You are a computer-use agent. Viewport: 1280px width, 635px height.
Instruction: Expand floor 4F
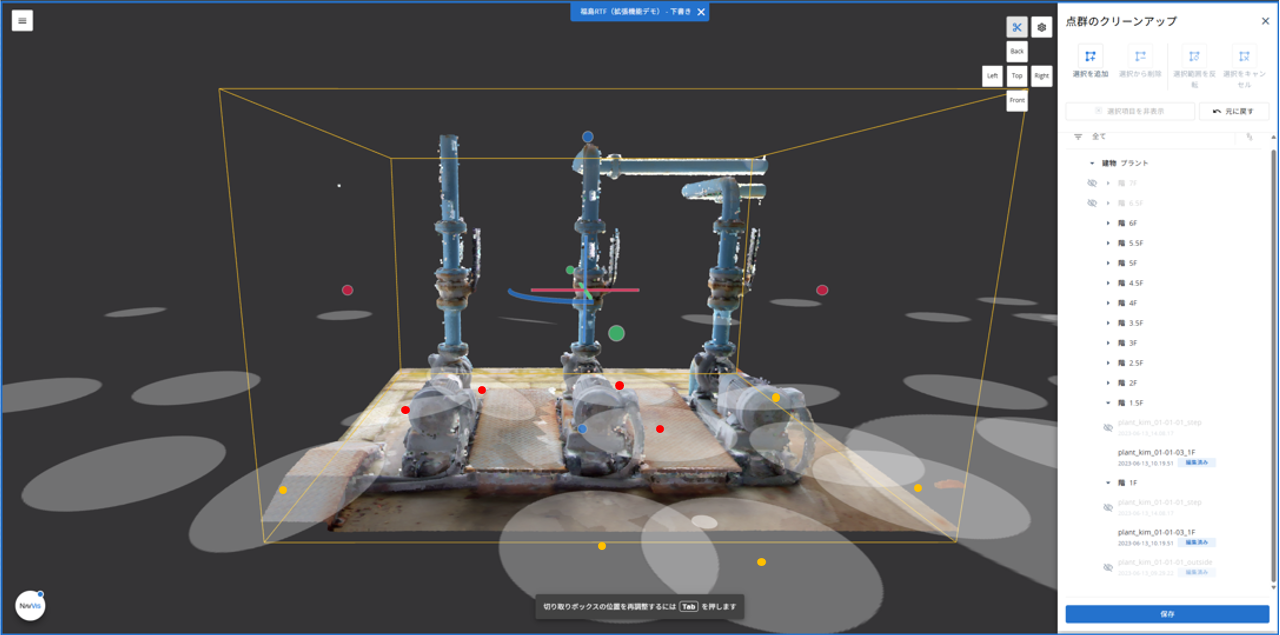(x=1108, y=303)
